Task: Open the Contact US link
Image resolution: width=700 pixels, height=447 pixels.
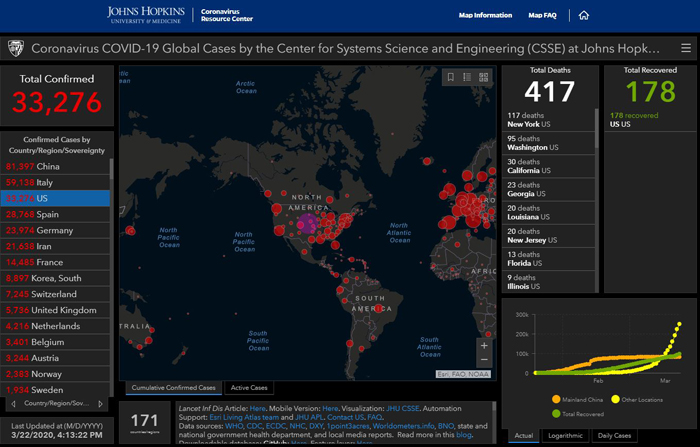Action: [345, 417]
